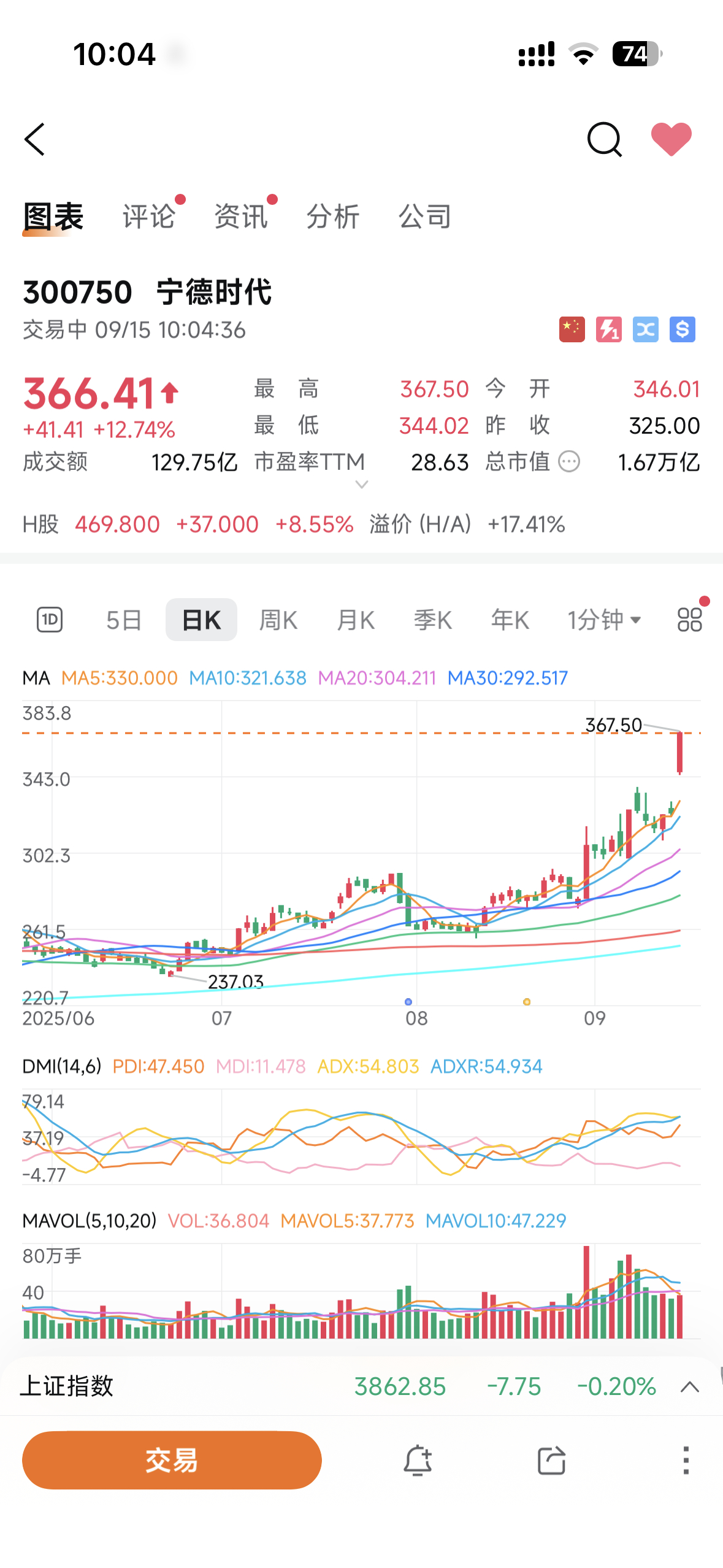Screen dimensions: 723x1568
Task: Open the three-dot more menu
Action: tap(686, 1460)
